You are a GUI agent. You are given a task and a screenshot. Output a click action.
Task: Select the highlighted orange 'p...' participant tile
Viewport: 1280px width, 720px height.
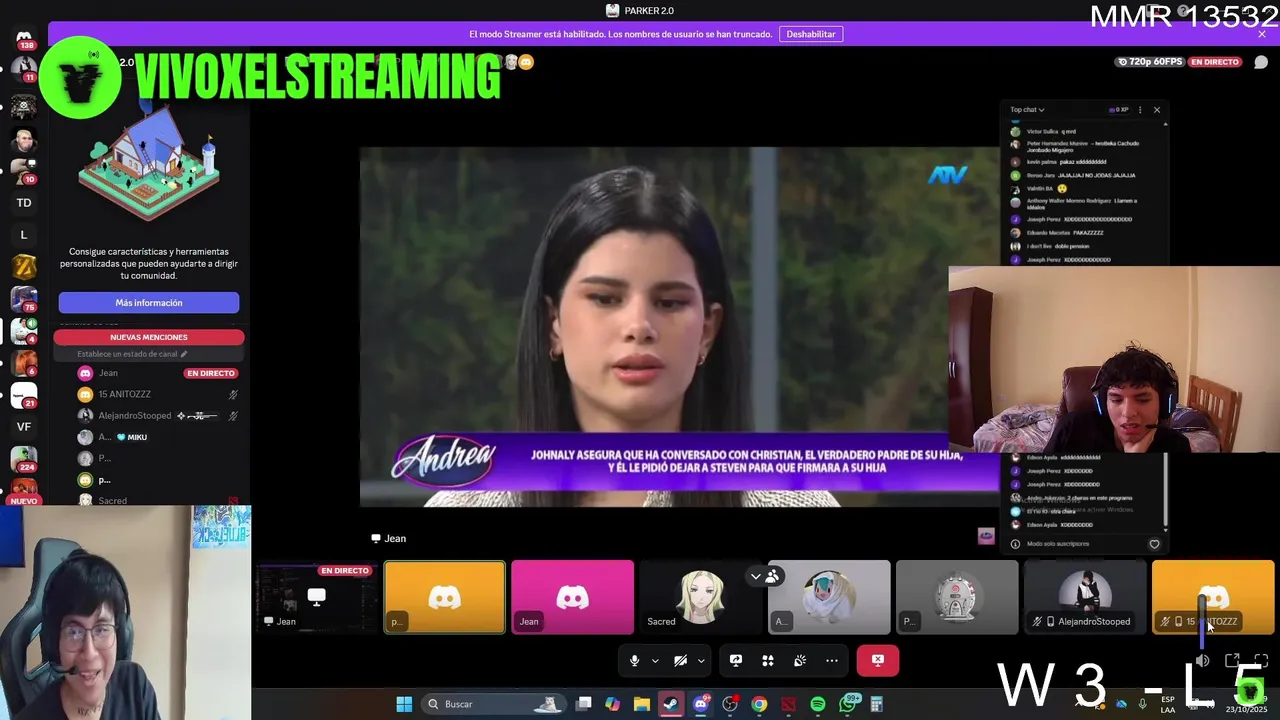click(x=445, y=597)
